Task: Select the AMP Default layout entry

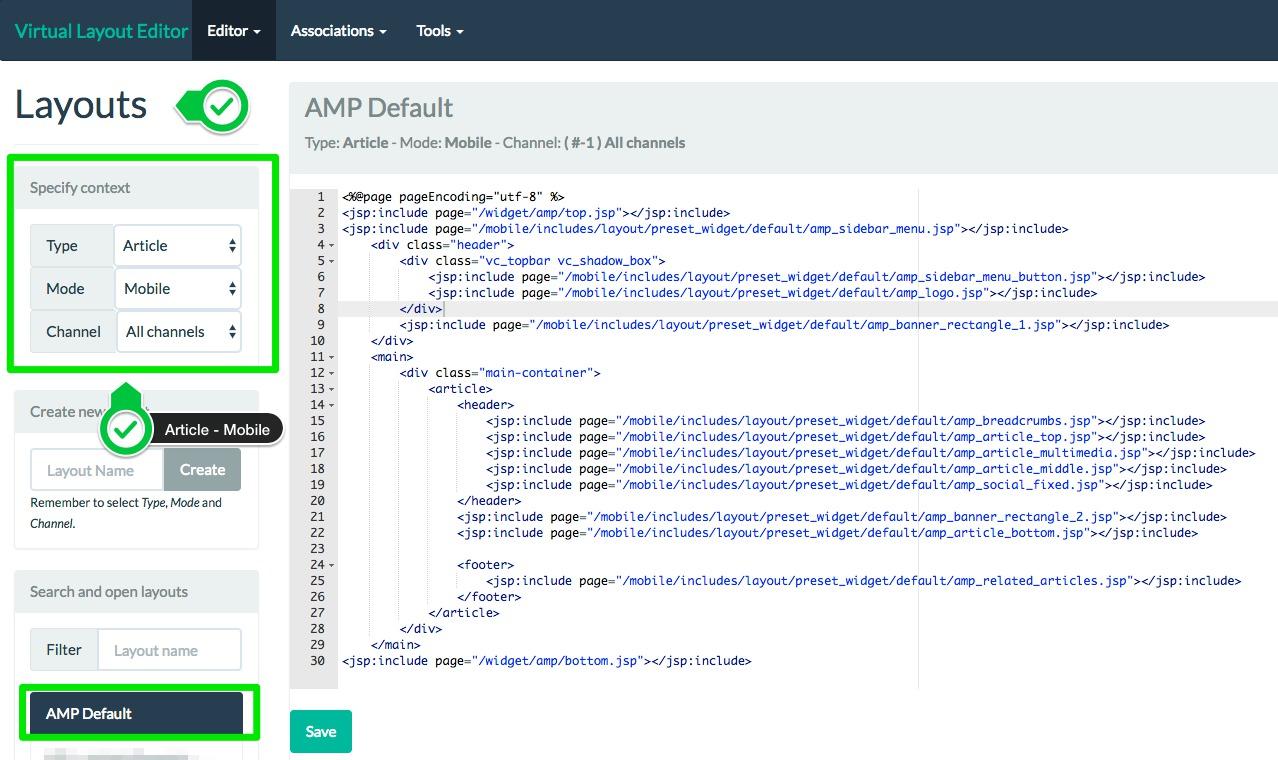Action: (x=136, y=713)
